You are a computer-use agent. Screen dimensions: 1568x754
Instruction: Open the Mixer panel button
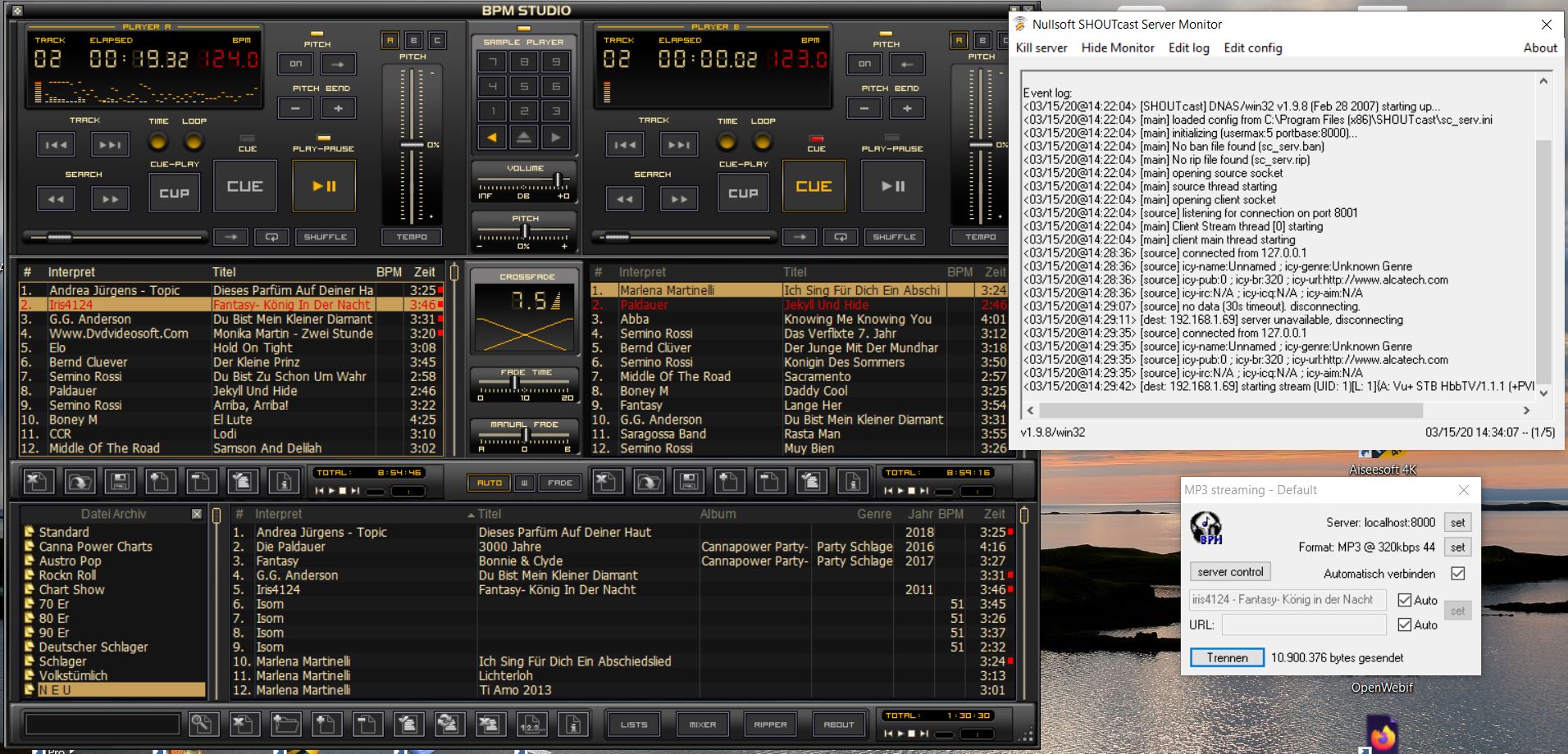pos(702,724)
